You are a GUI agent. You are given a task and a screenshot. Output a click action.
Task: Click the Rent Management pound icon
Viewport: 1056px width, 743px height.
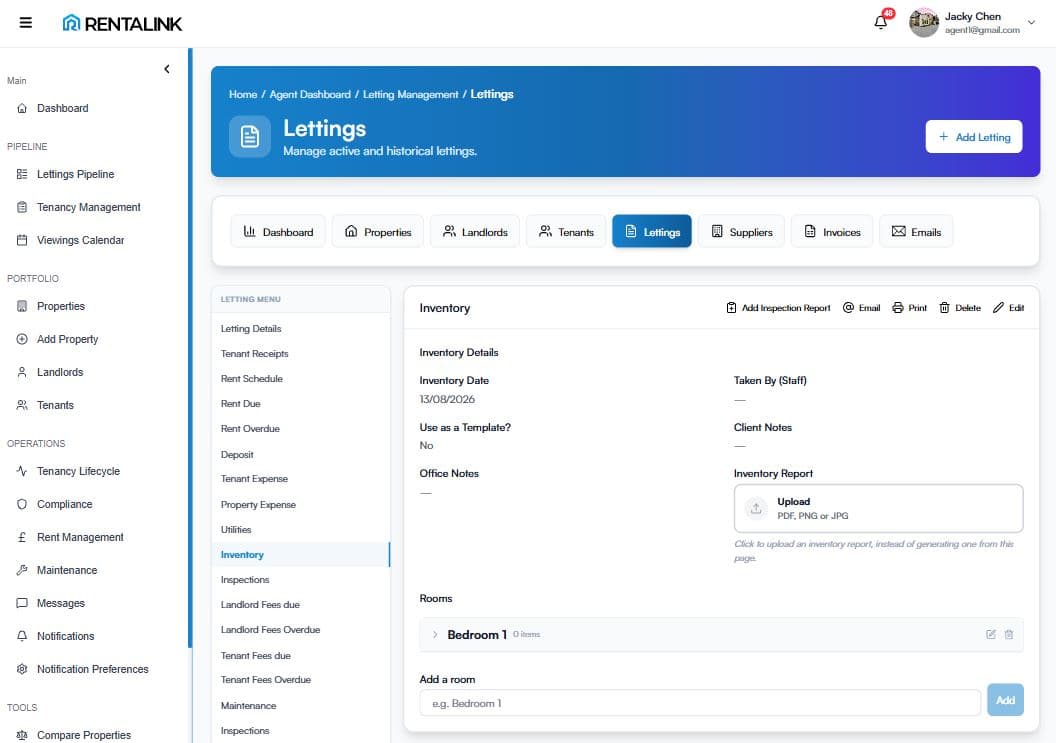[22, 538]
